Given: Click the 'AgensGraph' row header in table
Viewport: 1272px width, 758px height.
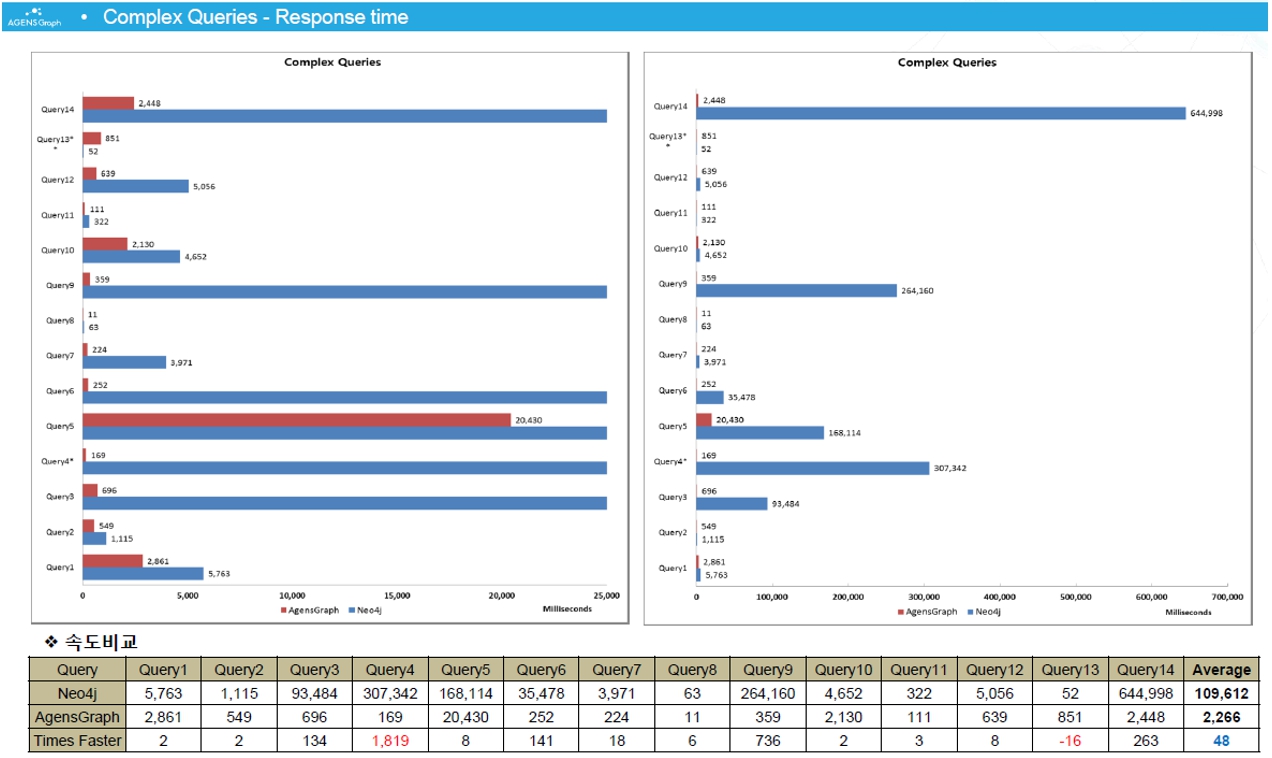Looking at the screenshot, I should click(77, 716).
